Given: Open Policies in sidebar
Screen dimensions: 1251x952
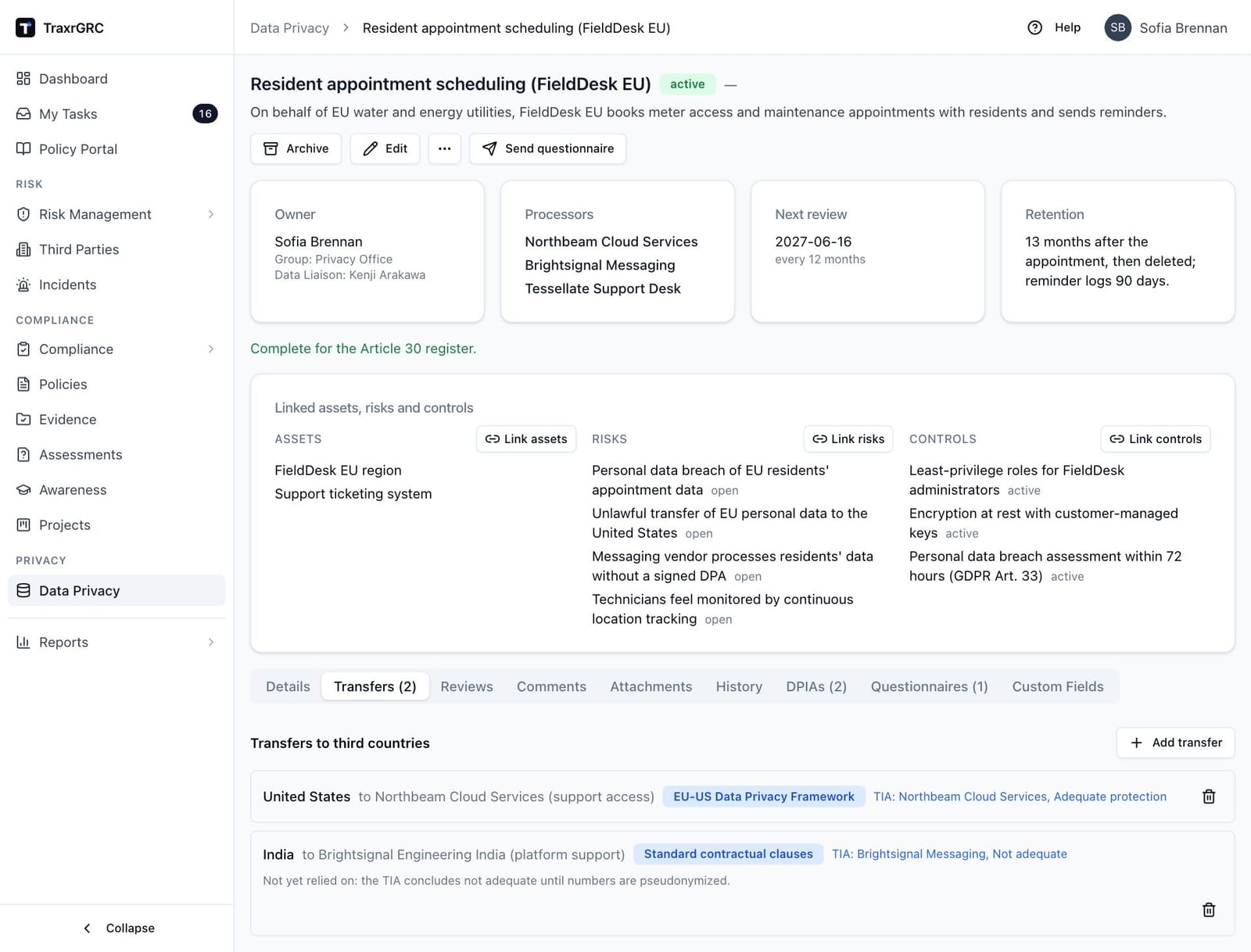Looking at the screenshot, I should coord(116,385).
